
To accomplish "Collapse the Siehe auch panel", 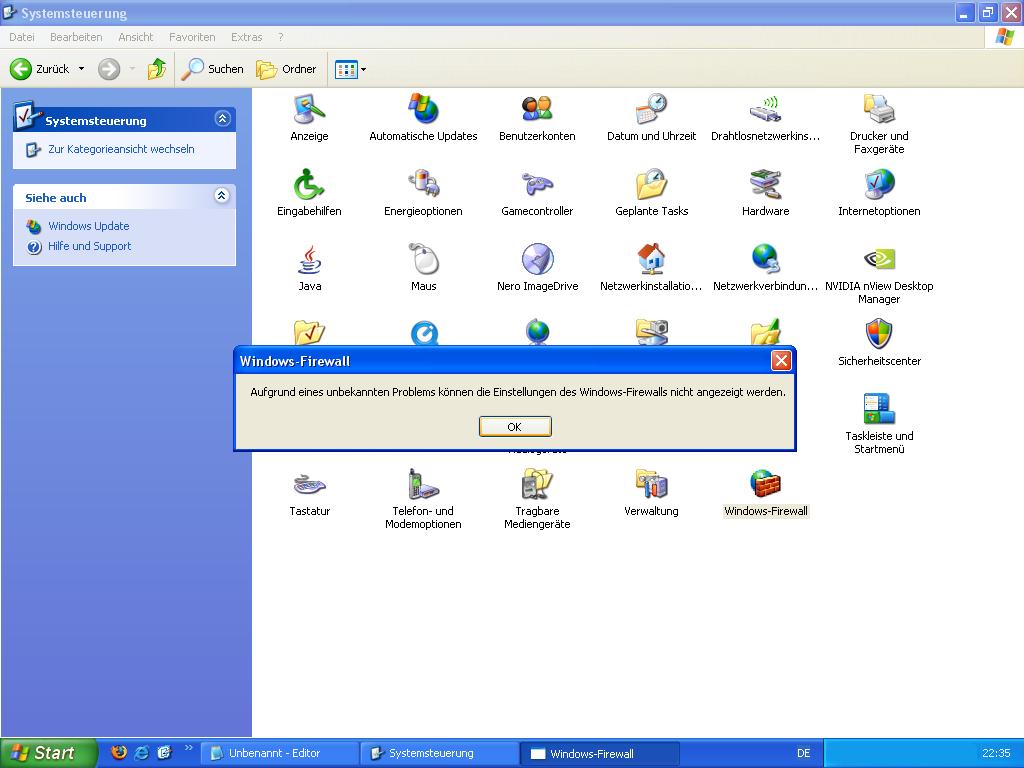I will click(x=222, y=195).
